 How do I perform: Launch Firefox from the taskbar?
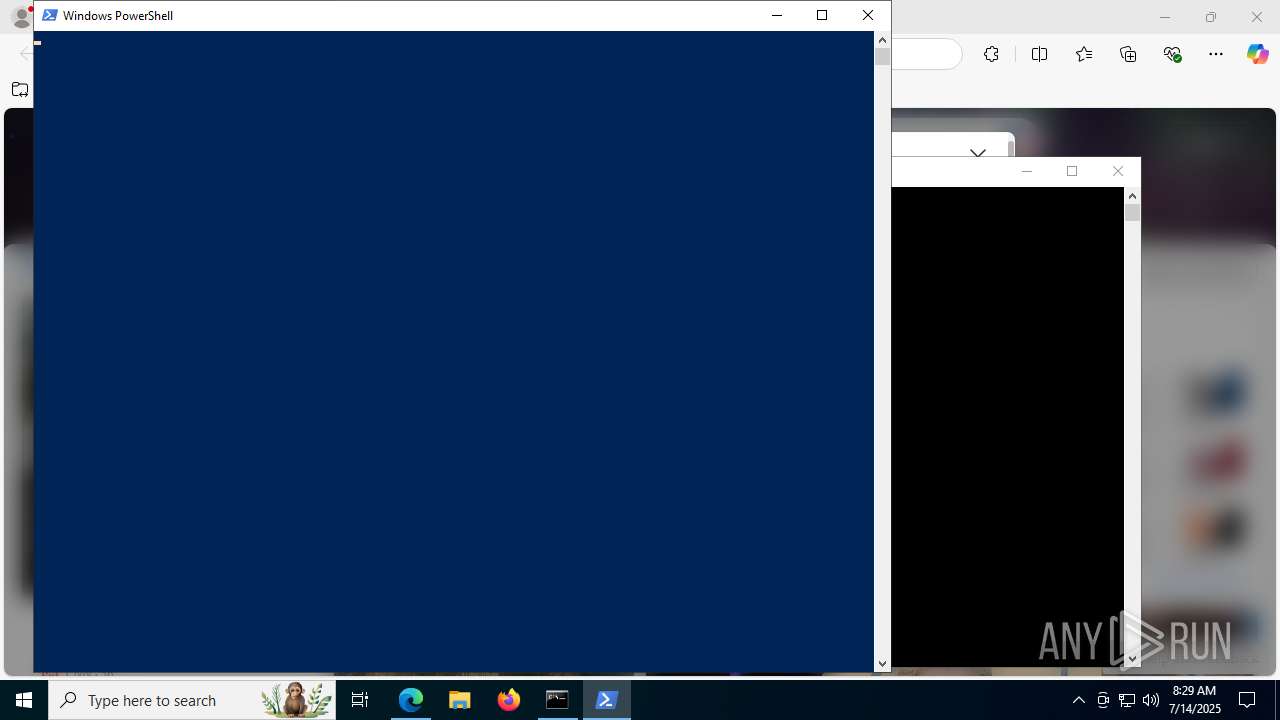[x=508, y=700]
